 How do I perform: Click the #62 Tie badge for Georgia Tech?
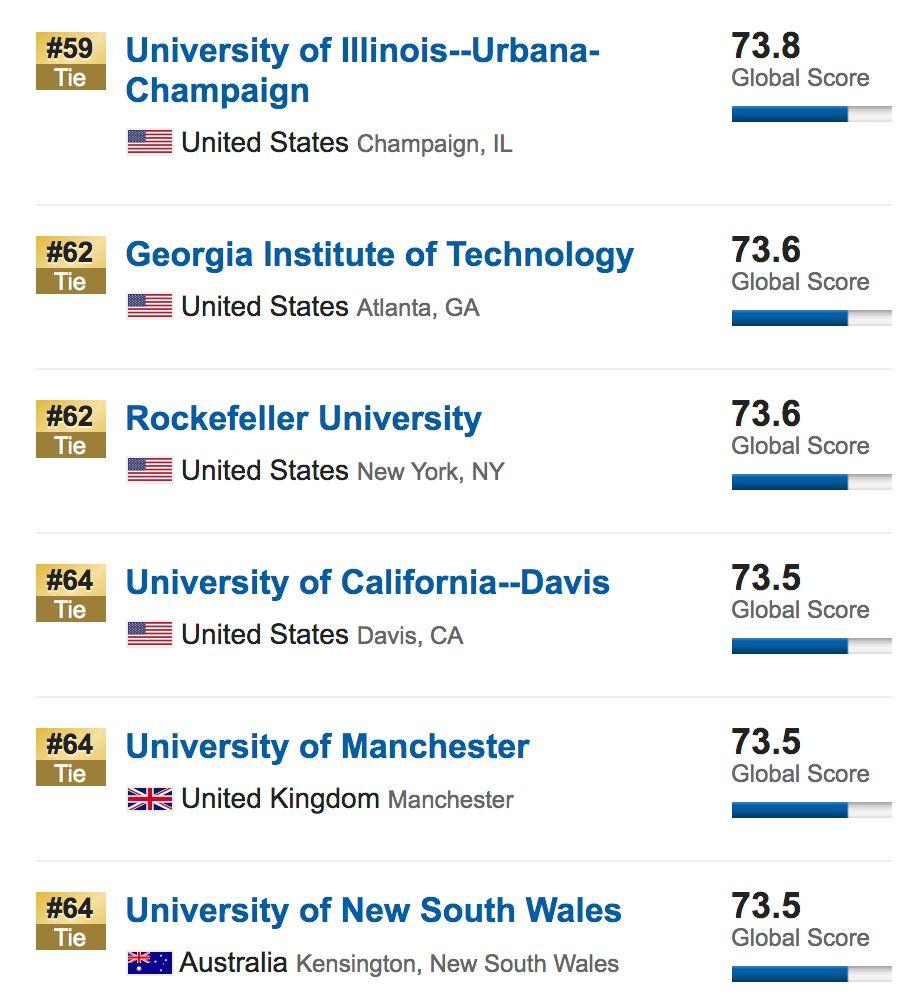click(70, 266)
